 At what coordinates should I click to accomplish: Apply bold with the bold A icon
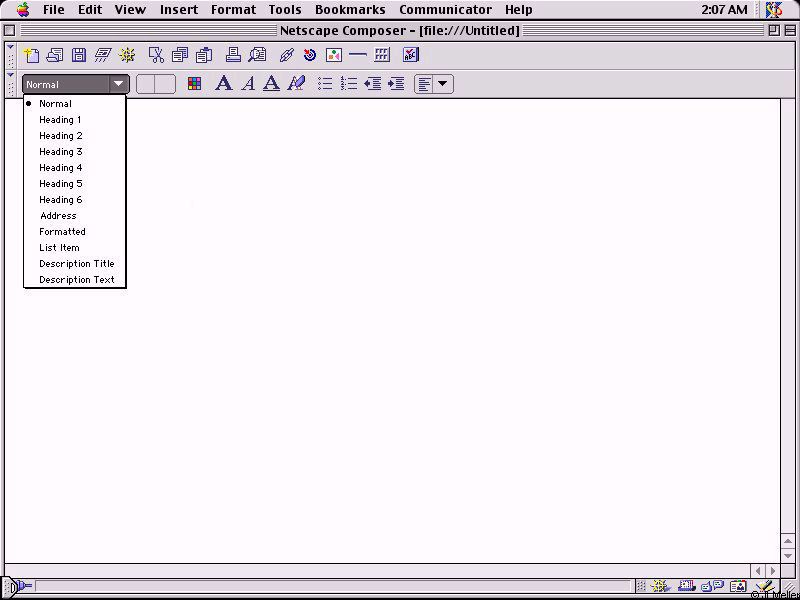pos(223,83)
